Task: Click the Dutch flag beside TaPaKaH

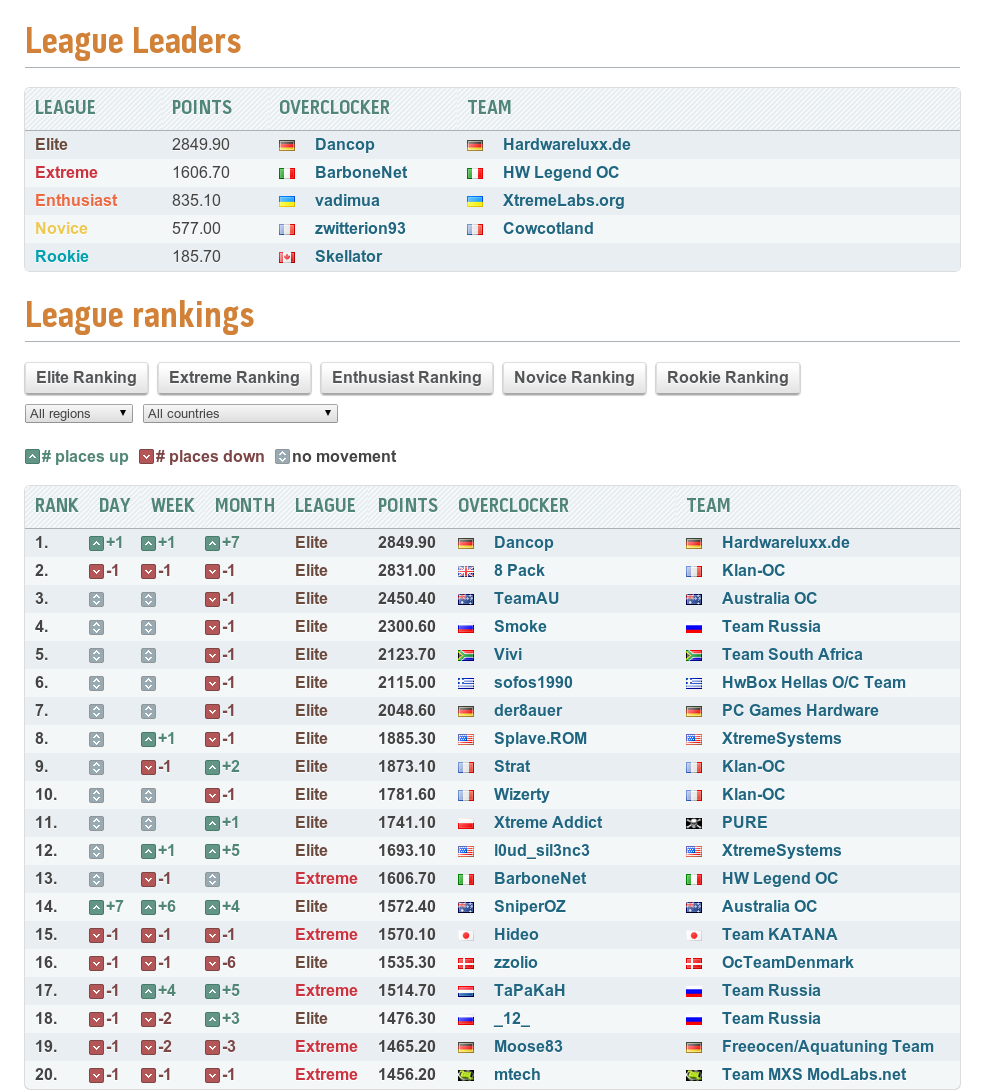Action: coord(466,992)
